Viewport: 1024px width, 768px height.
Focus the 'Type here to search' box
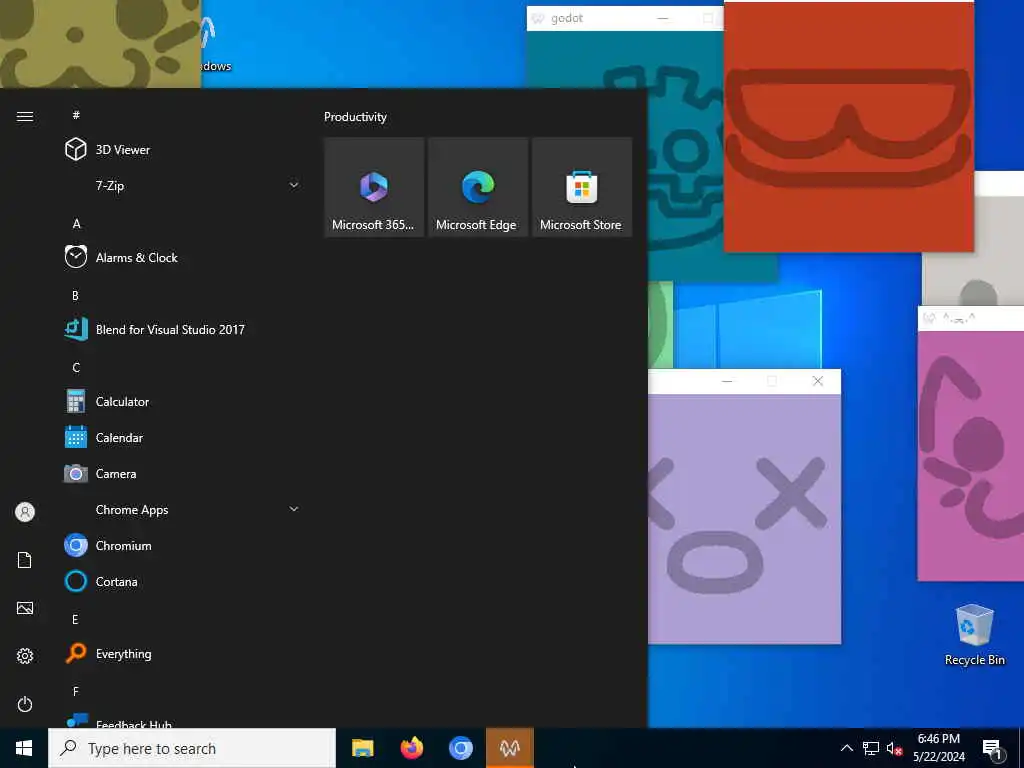[x=192, y=748]
